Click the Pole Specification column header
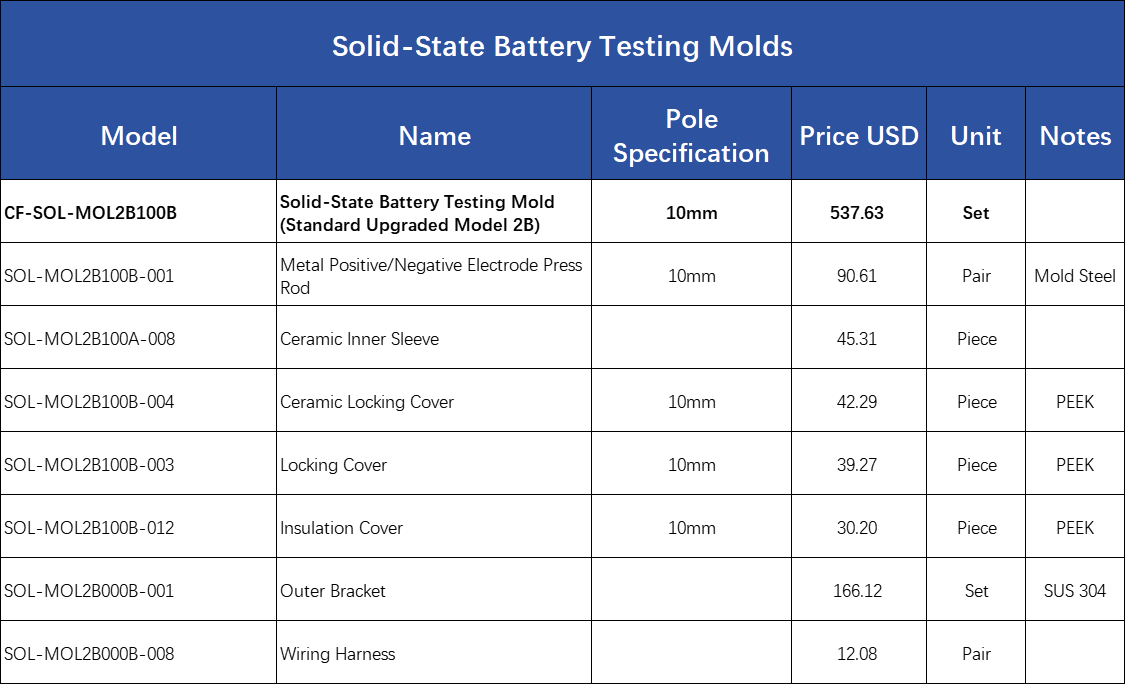 click(692, 134)
